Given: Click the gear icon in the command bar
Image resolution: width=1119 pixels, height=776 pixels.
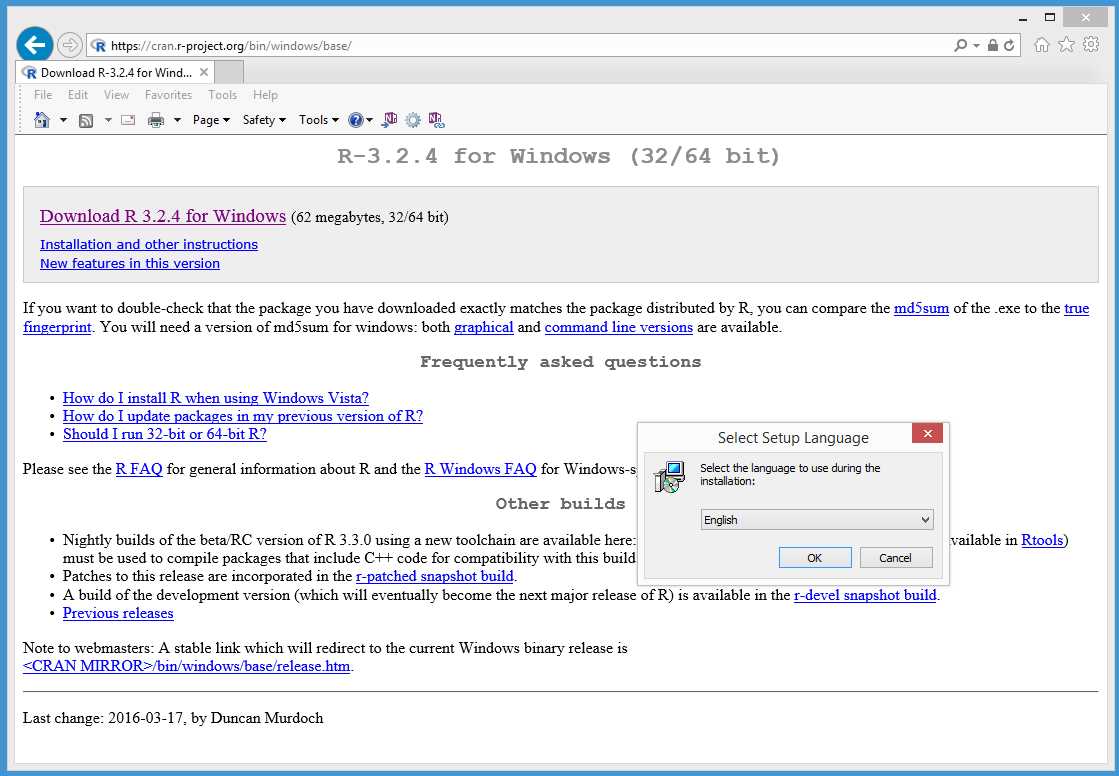Looking at the screenshot, I should pyautogui.click(x=412, y=120).
